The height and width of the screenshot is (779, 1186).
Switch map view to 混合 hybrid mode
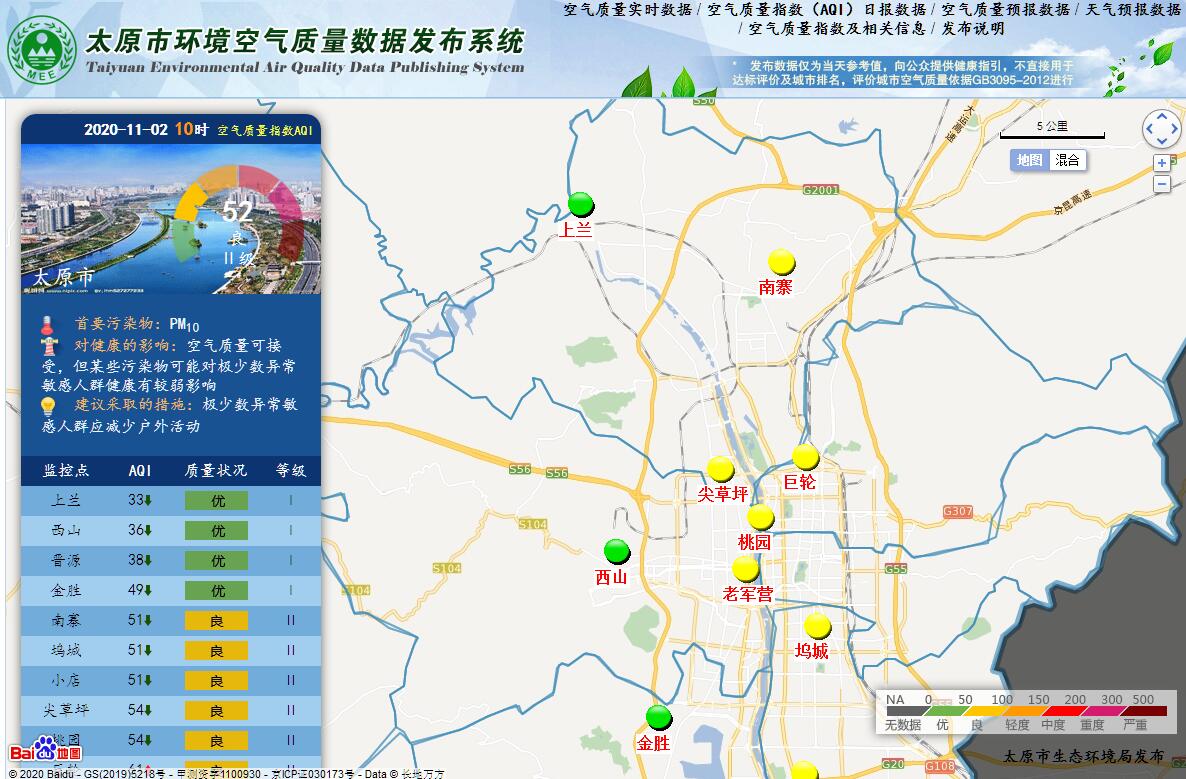pos(1067,160)
